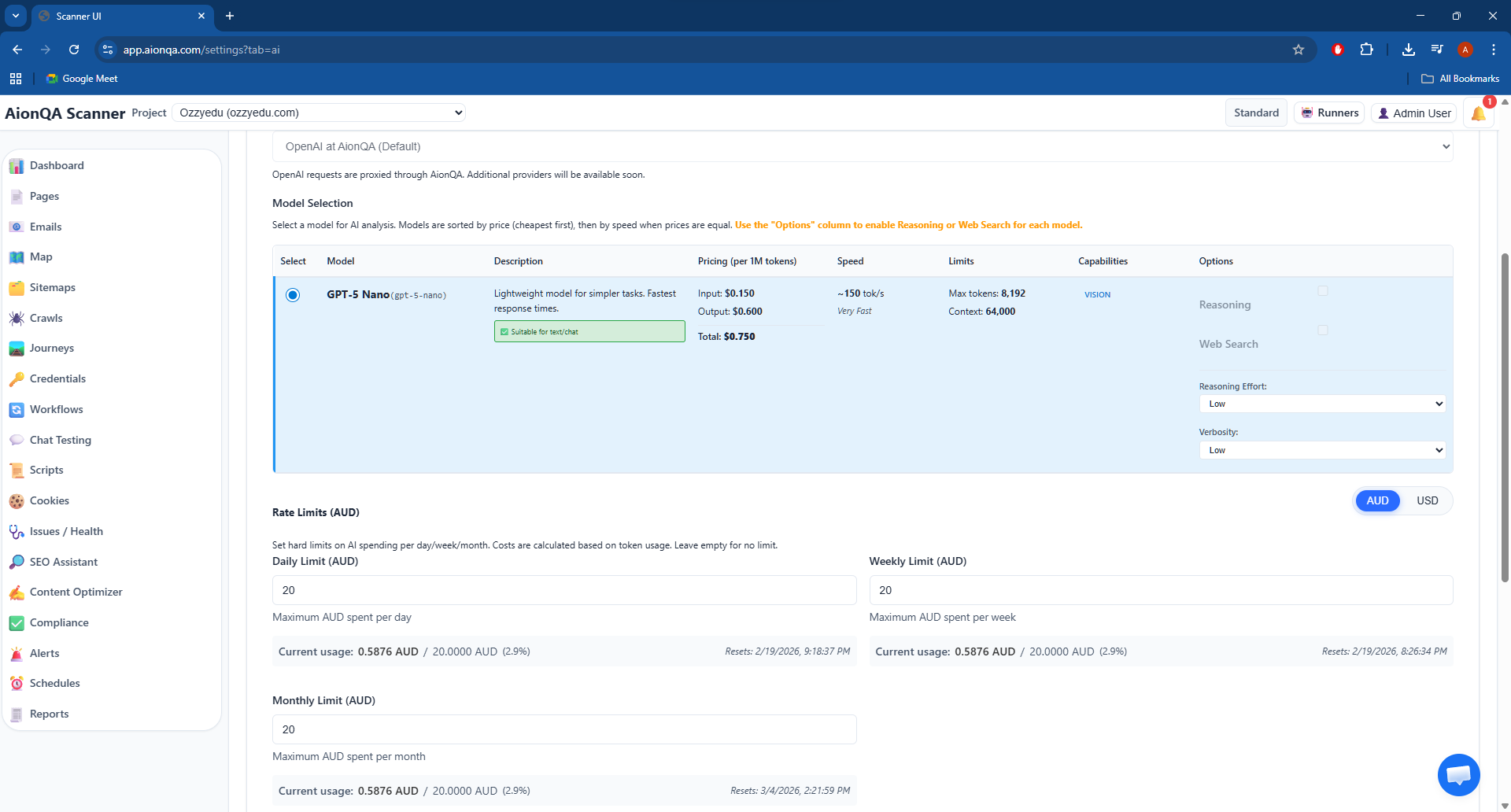The height and width of the screenshot is (812, 1511).
Task: Open the browser Extensions puzzle icon
Action: (1367, 50)
